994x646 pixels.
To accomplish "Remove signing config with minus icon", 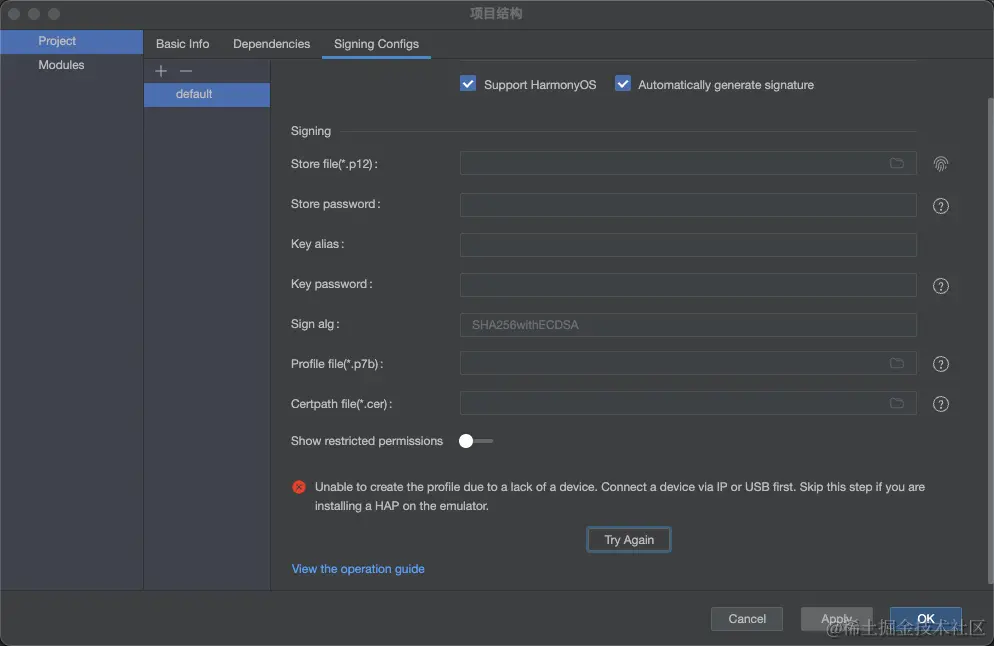I will pos(186,71).
